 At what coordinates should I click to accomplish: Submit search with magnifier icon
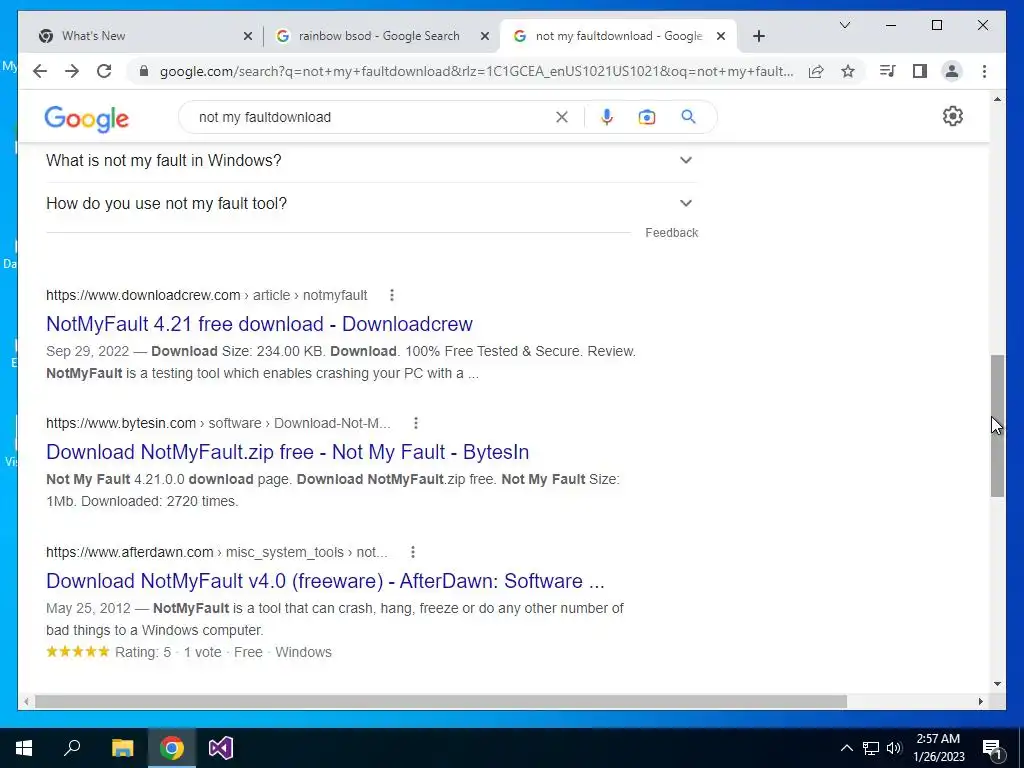(x=688, y=117)
